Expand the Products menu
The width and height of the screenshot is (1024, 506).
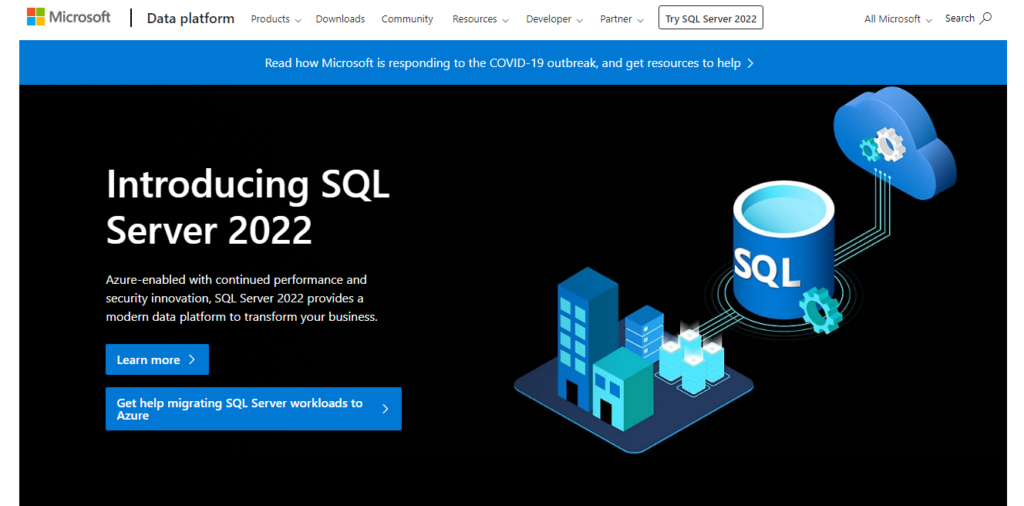[276, 19]
